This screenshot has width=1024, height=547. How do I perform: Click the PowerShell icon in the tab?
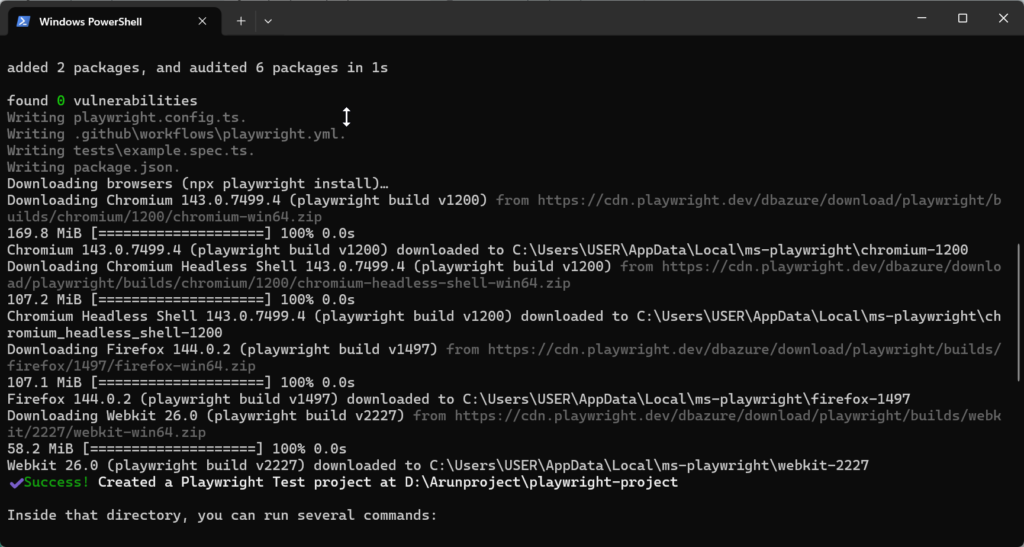pos(23,20)
